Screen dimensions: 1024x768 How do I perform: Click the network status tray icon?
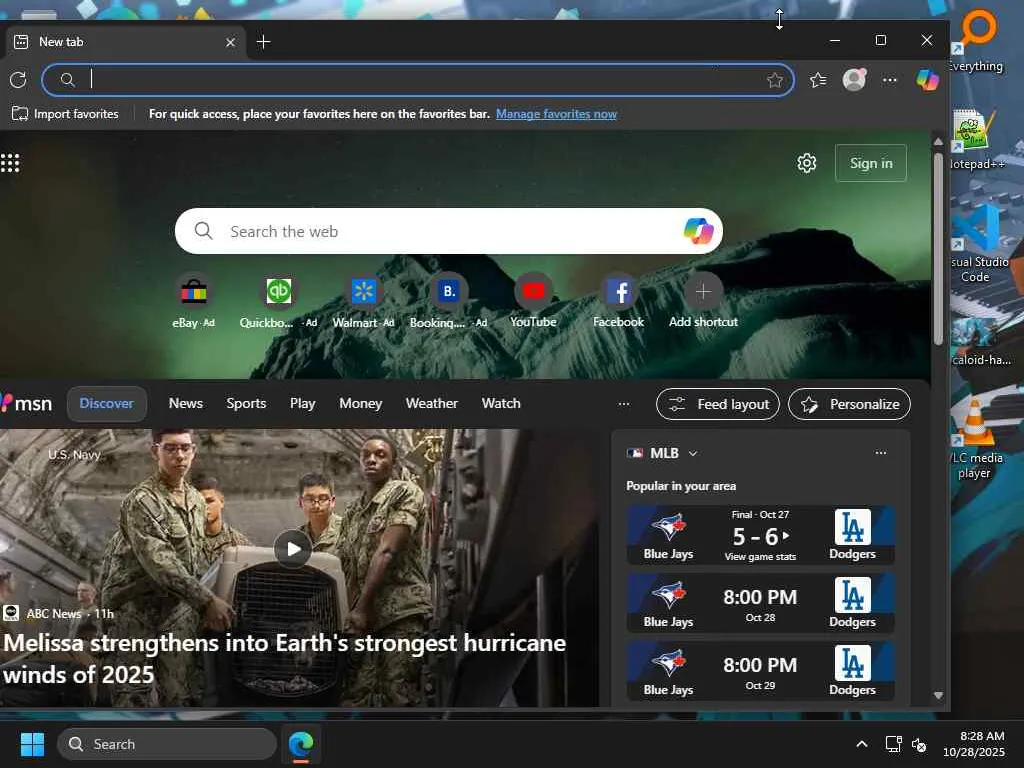point(893,744)
